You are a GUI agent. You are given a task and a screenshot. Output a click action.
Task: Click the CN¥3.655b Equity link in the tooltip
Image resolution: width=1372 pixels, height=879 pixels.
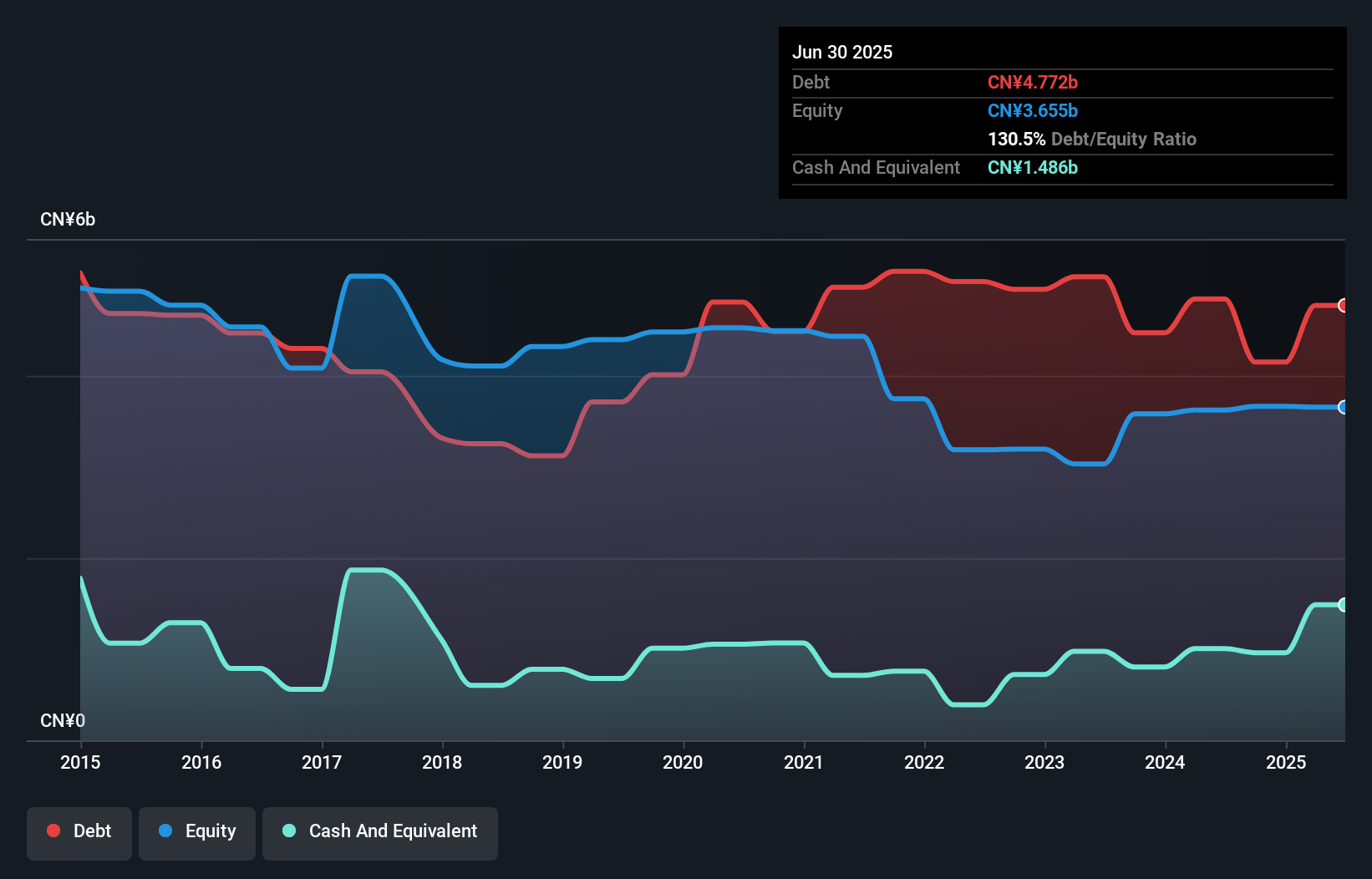(x=1033, y=110)
